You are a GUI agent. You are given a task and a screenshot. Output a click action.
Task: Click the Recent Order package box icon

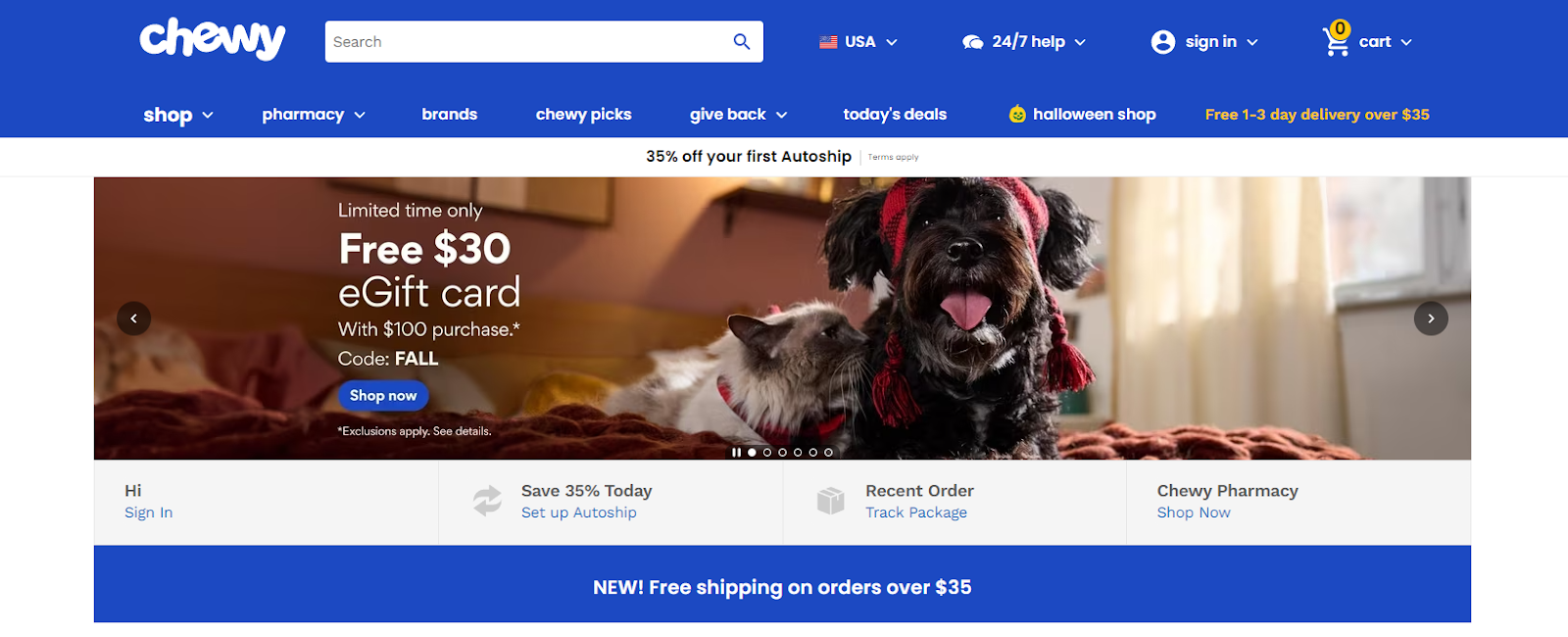pos(831,501)
